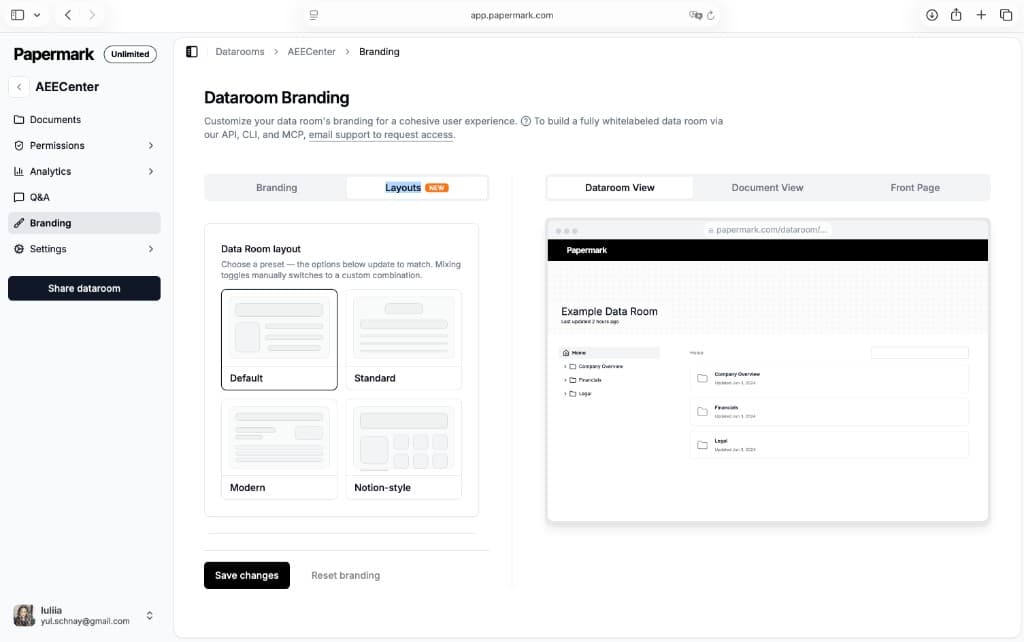The height and width of the screenshot is (642, 1024).
Task: Click the page reader icon in address bar
Action: (x=314, y=15)
